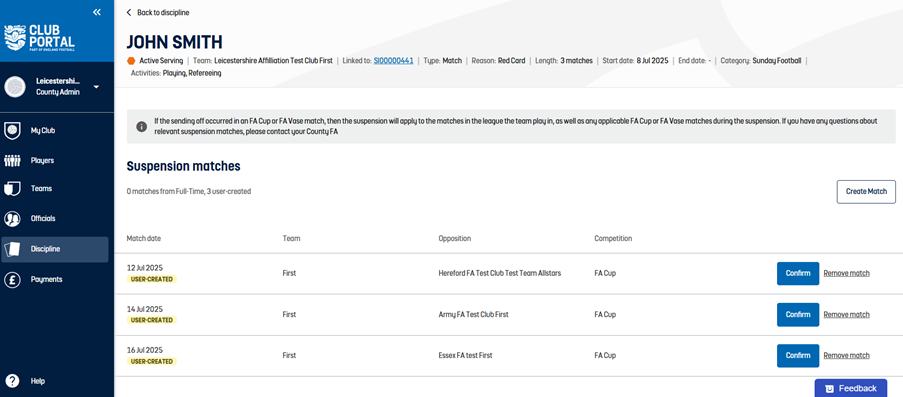Click Army FA Test Club First opposition
Screen dimensions: 903x397
point(473,315)
